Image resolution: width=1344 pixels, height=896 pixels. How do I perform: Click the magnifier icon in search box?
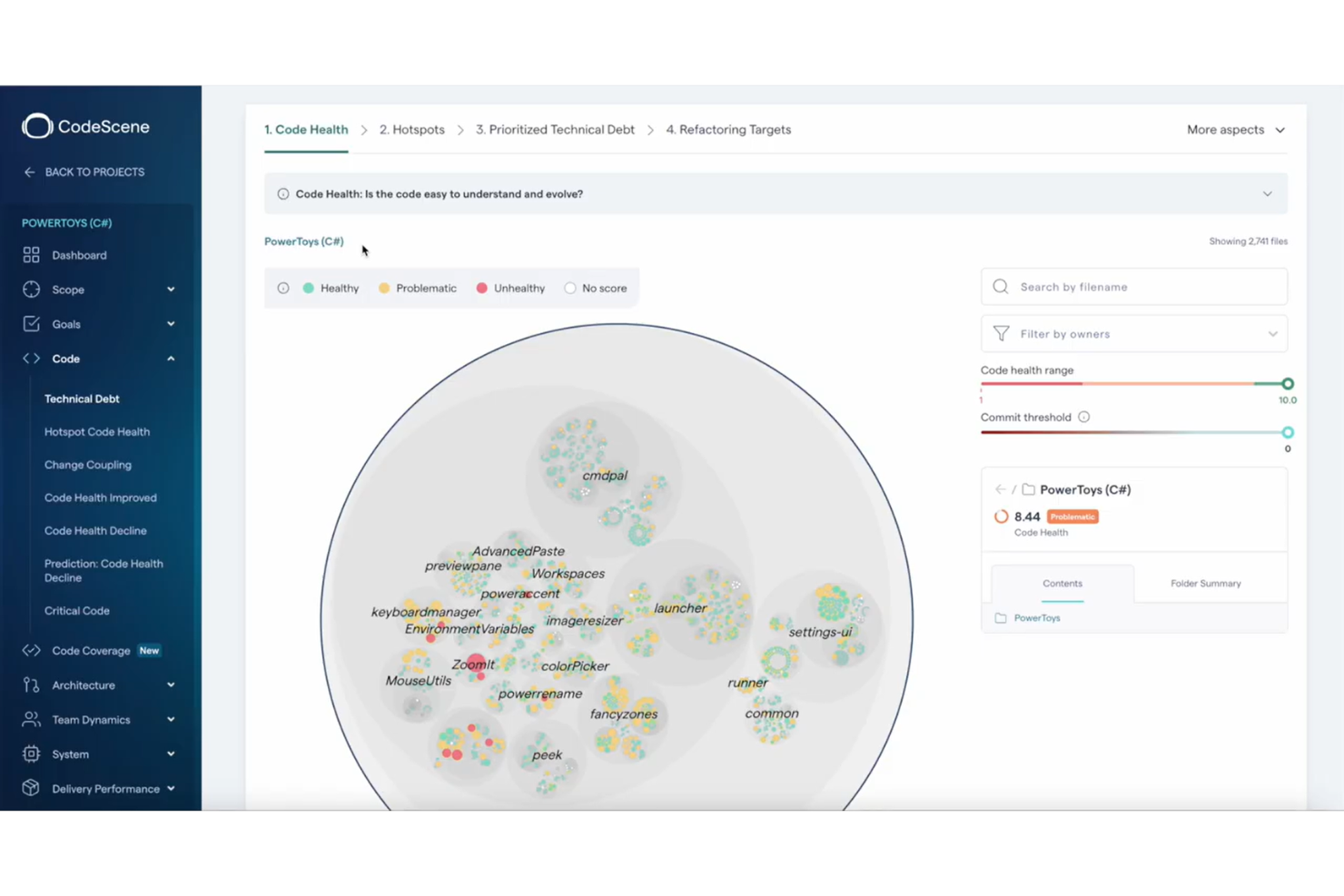1001,287
